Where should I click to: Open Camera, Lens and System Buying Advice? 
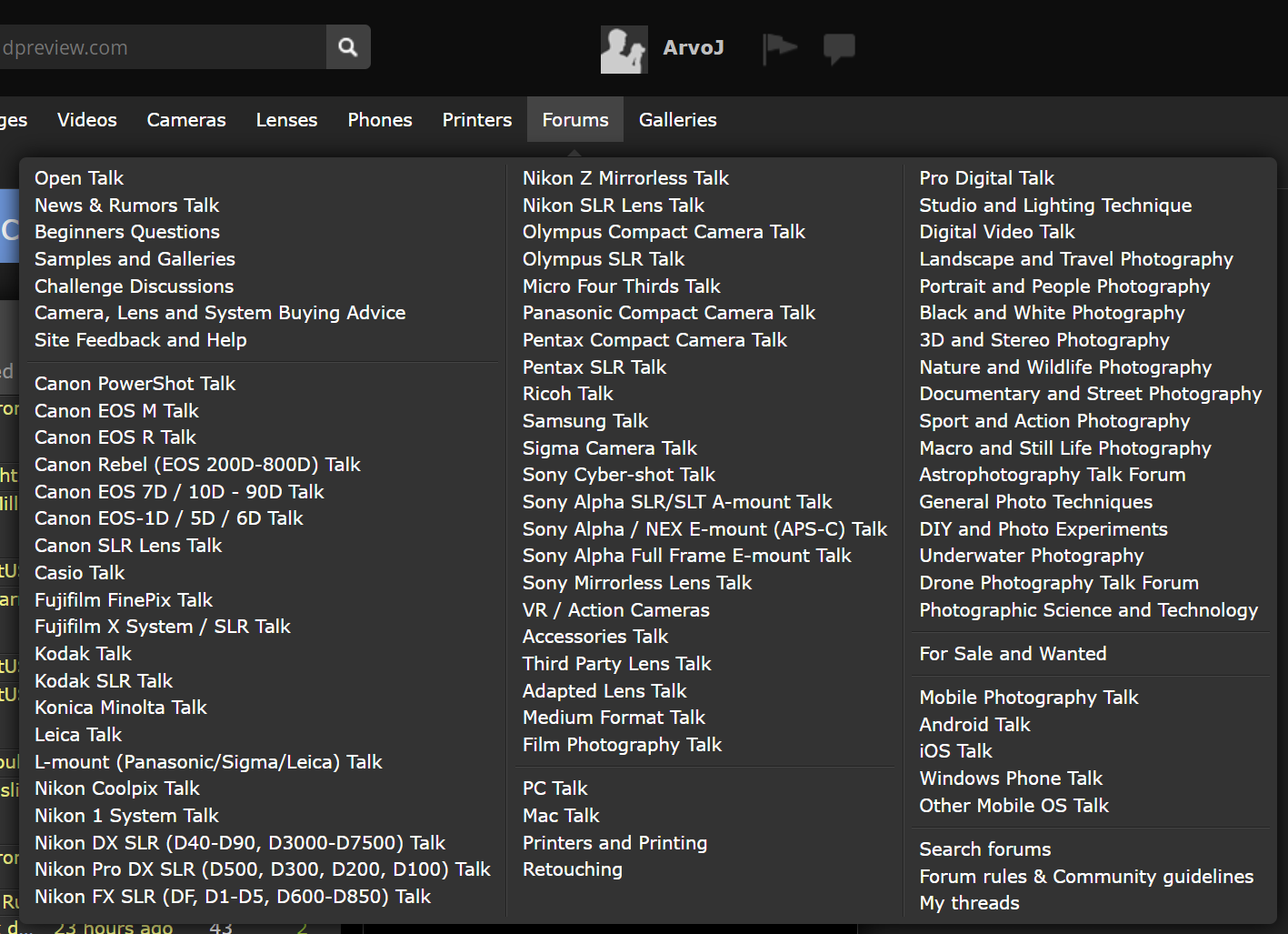click(x=220, y=313)
